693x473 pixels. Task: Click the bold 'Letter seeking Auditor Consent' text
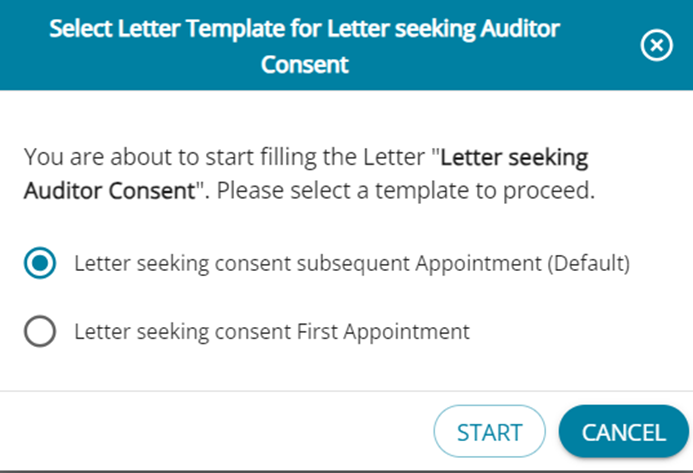click(514, 157)
